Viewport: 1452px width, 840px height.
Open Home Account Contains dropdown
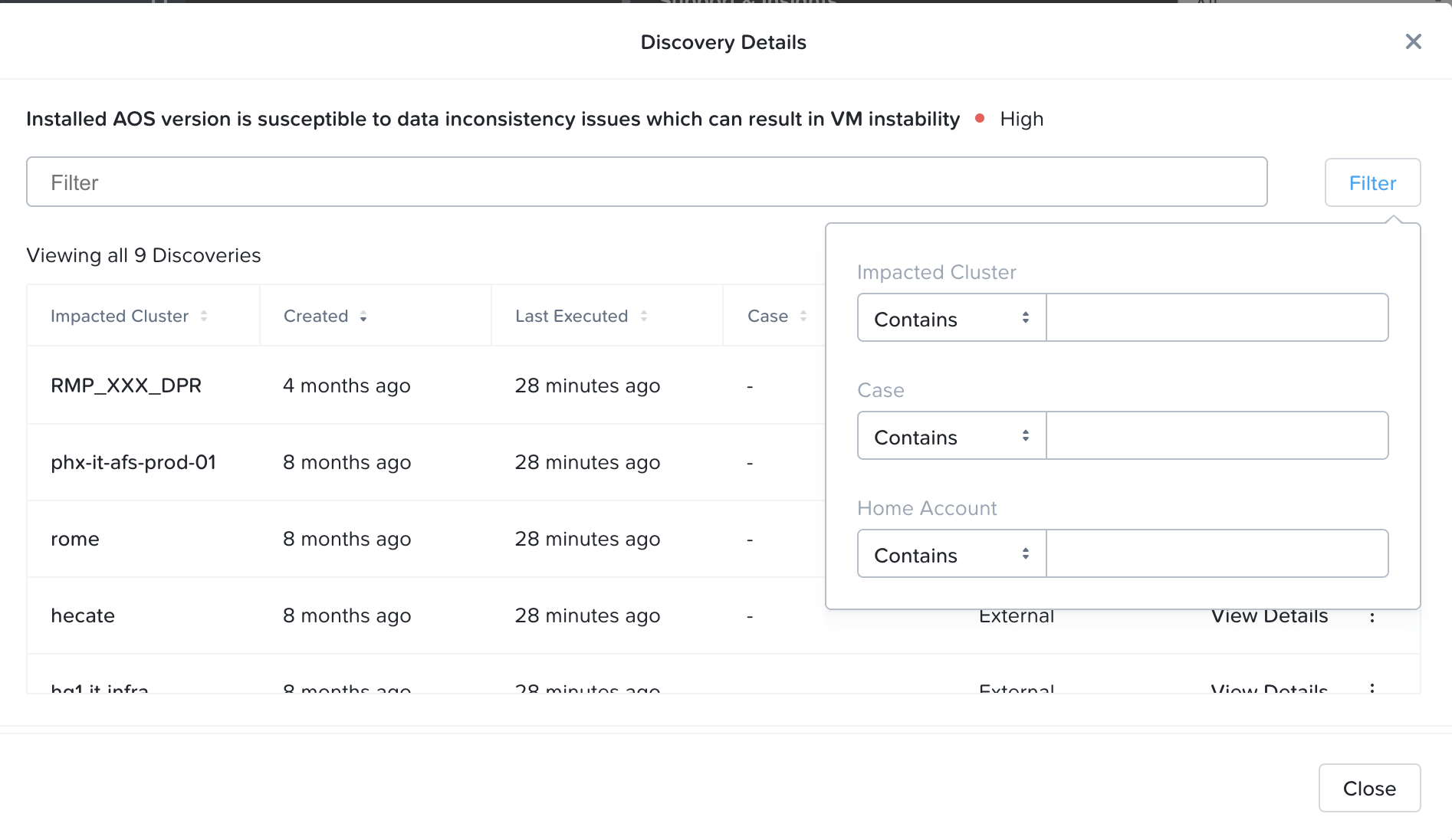coord(951,554)
